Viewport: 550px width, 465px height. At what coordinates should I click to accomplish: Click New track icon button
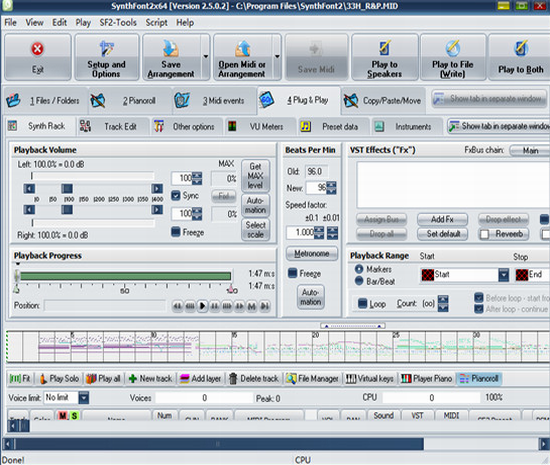tap(150, 378)
